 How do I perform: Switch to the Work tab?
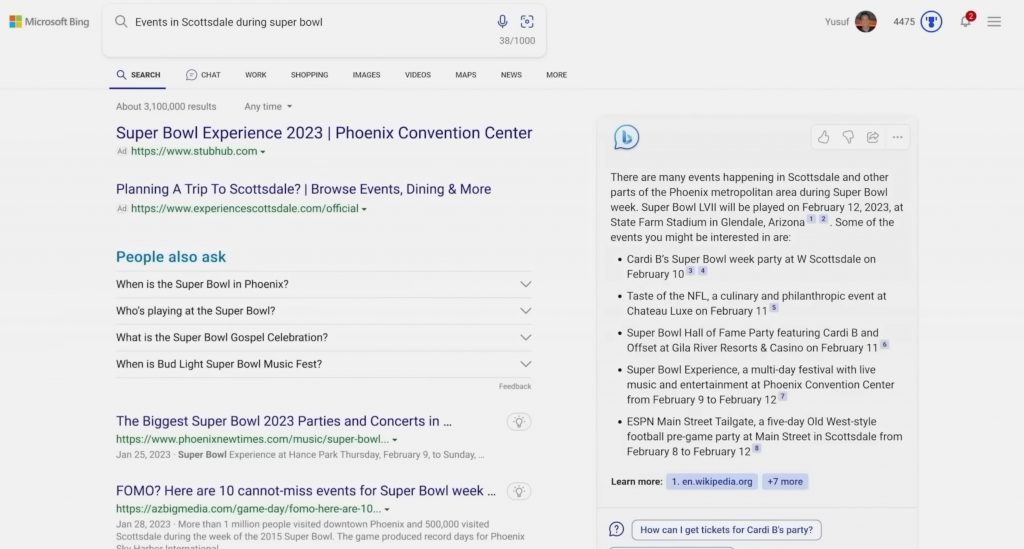(x=255, y=75)
